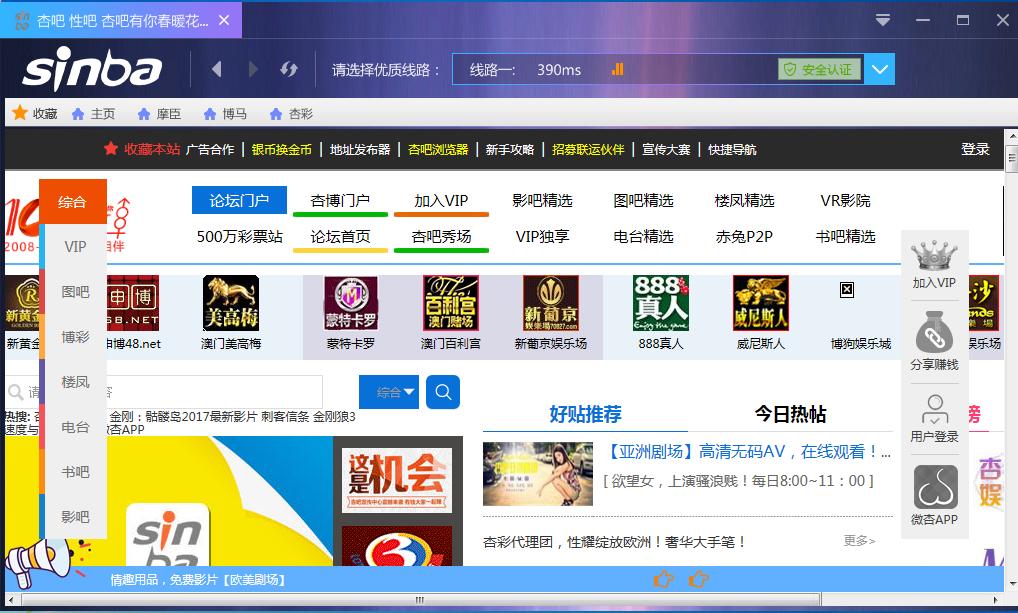Viewport: 1018px width, 613px height.
Task: Click the 论坛门户 navigation button
Action: coord(239,200)
